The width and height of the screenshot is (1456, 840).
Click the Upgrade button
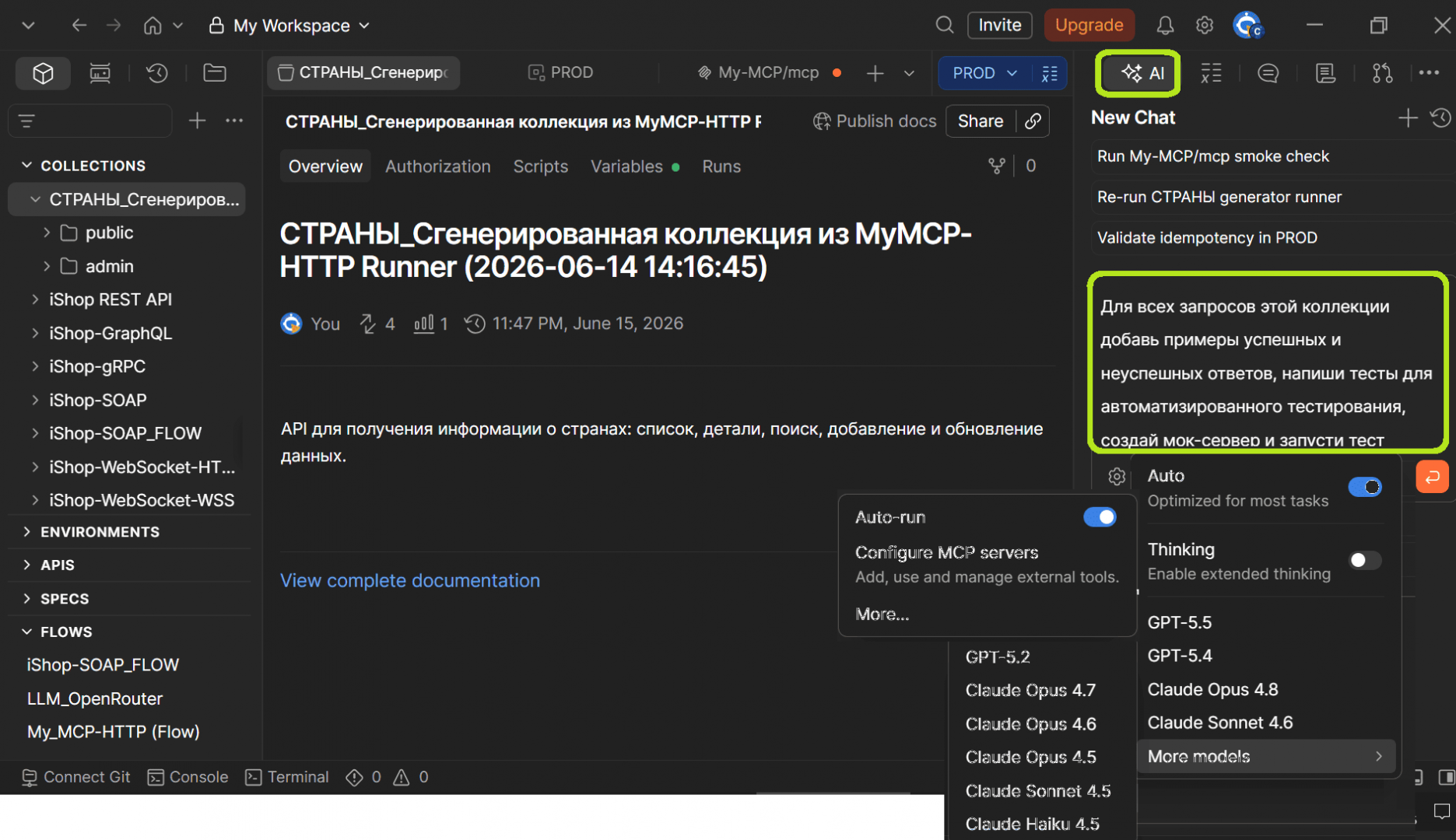[1088, 25]
